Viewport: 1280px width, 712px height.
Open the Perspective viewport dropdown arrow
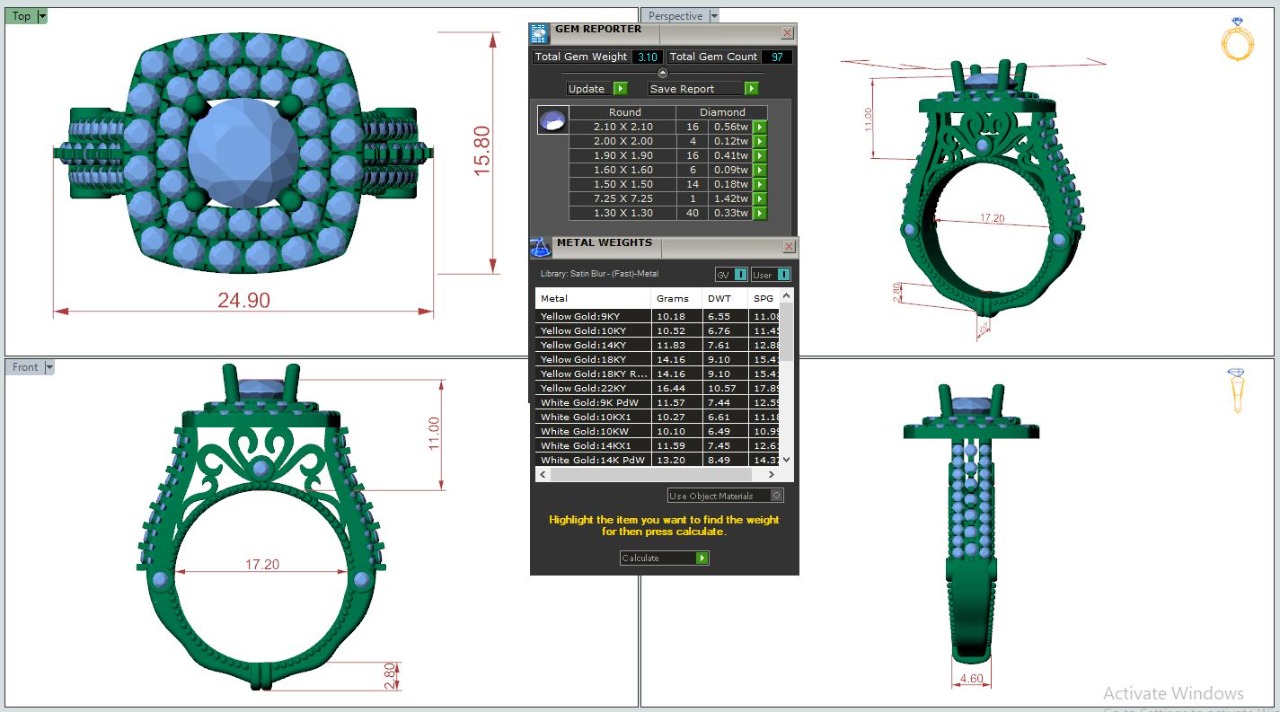[713, 16]
